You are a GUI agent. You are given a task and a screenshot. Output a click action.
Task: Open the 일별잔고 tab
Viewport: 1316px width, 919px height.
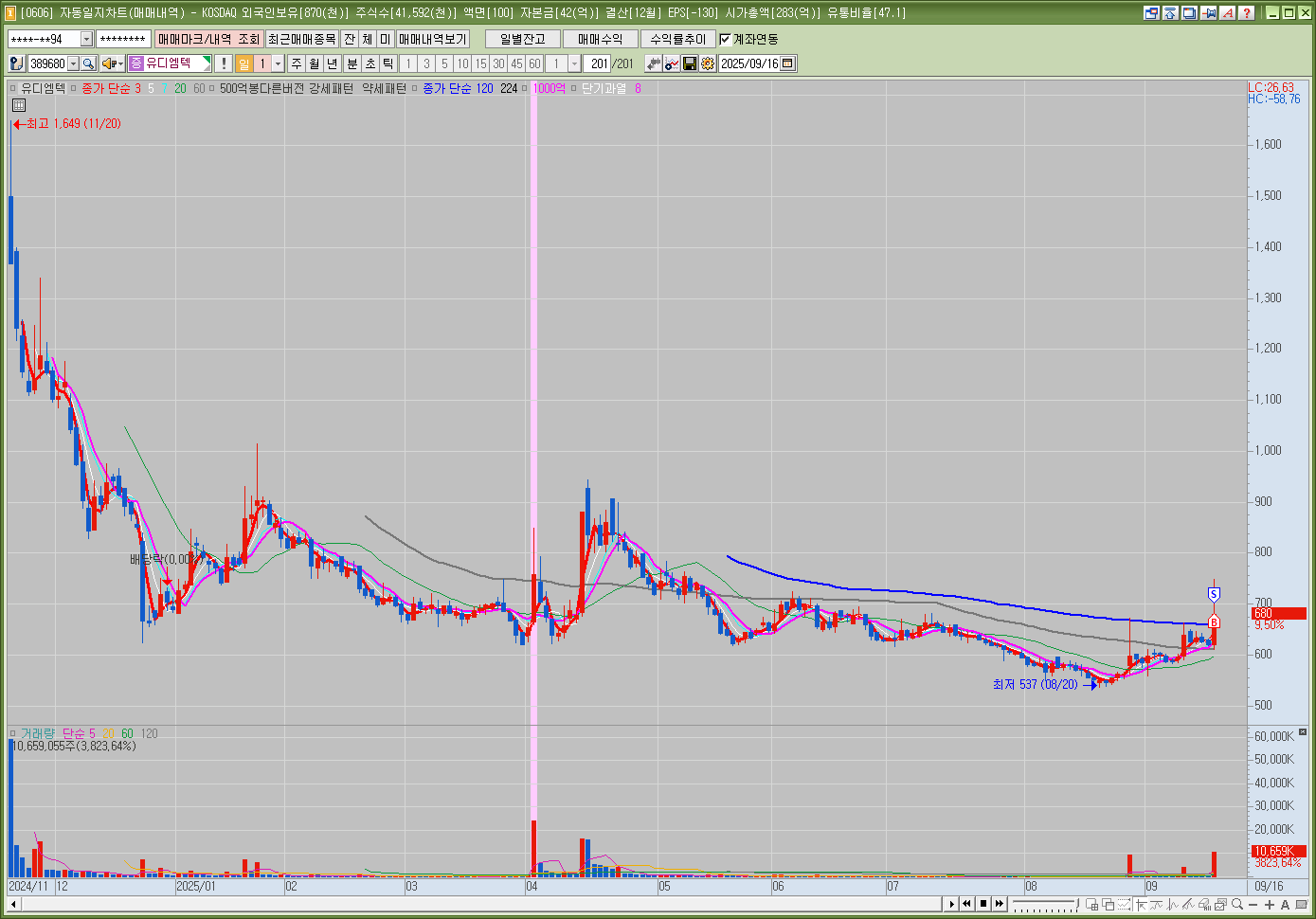coord(523,39)
